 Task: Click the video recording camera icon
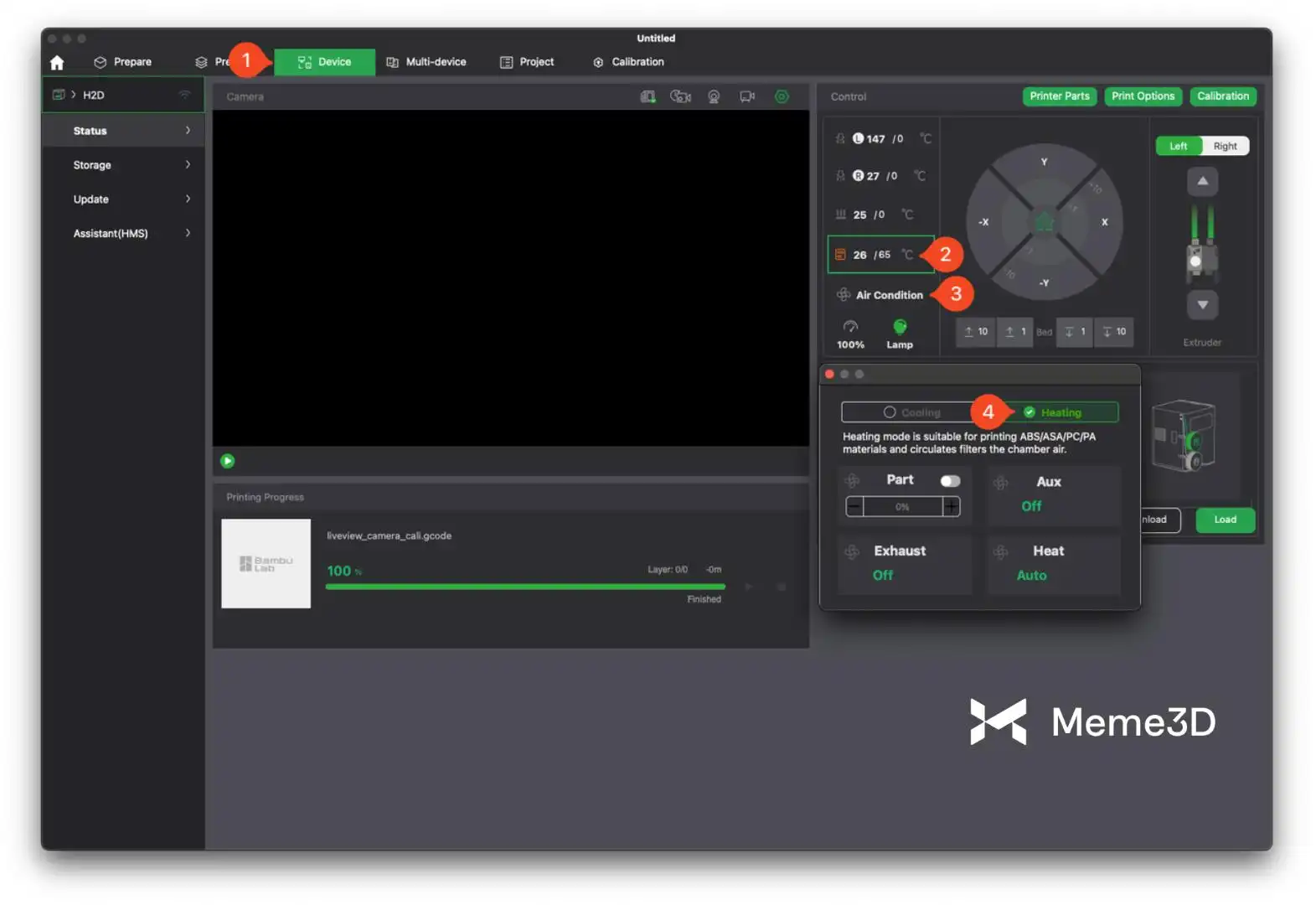coord(746,97)
